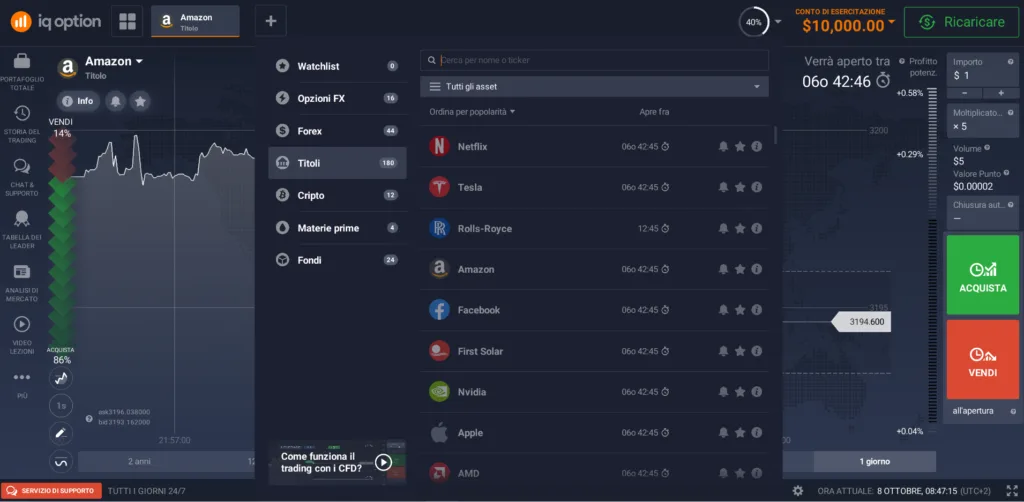Image resolution: width=1024 pixels, height=502 pixels.
Task: Increase Importo with plus button
Action: click(x=1000, y=93)
